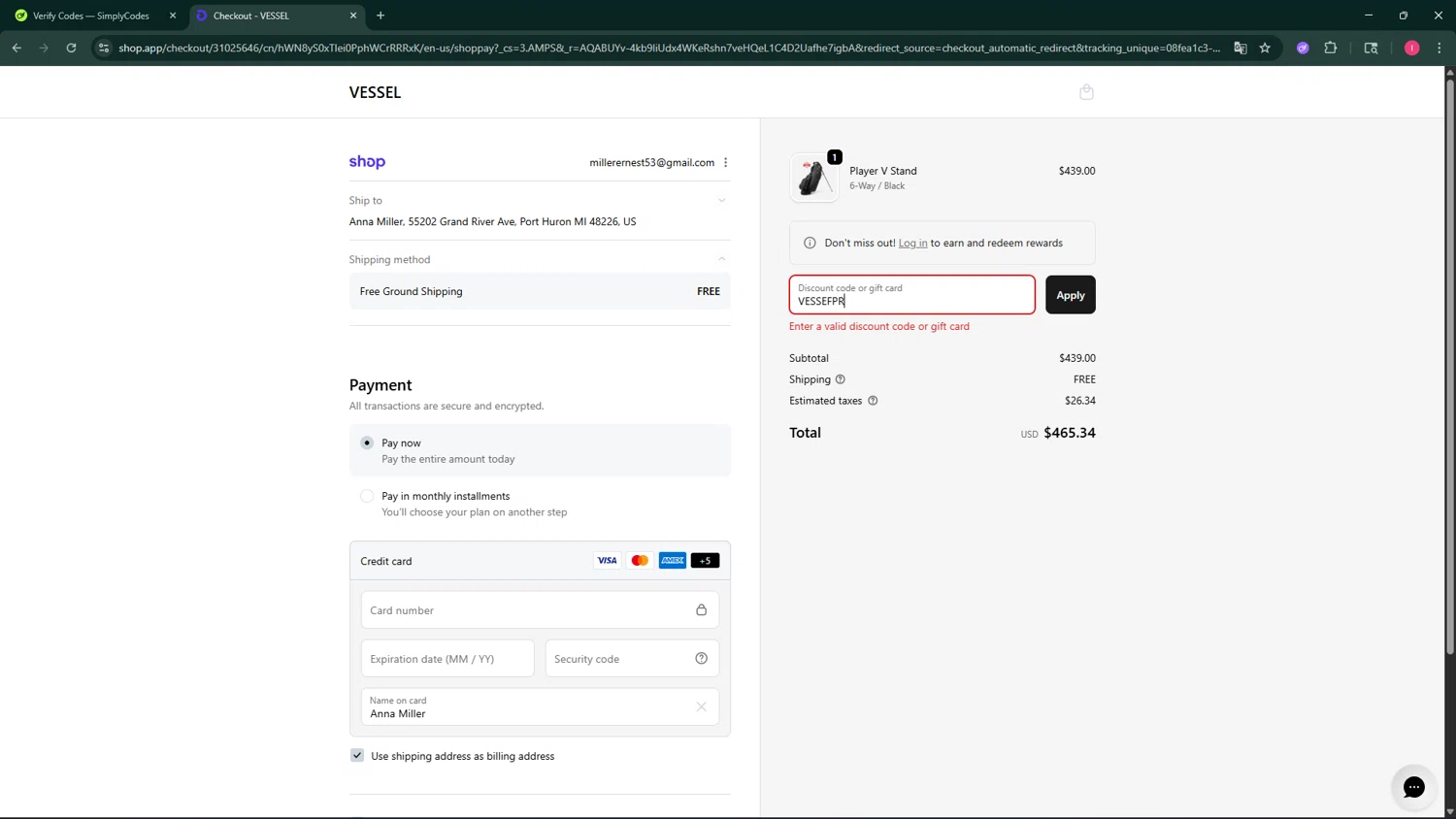Click the Mastercard icon
Viewport: 1456px width, 819px height.
coord(640,560)
